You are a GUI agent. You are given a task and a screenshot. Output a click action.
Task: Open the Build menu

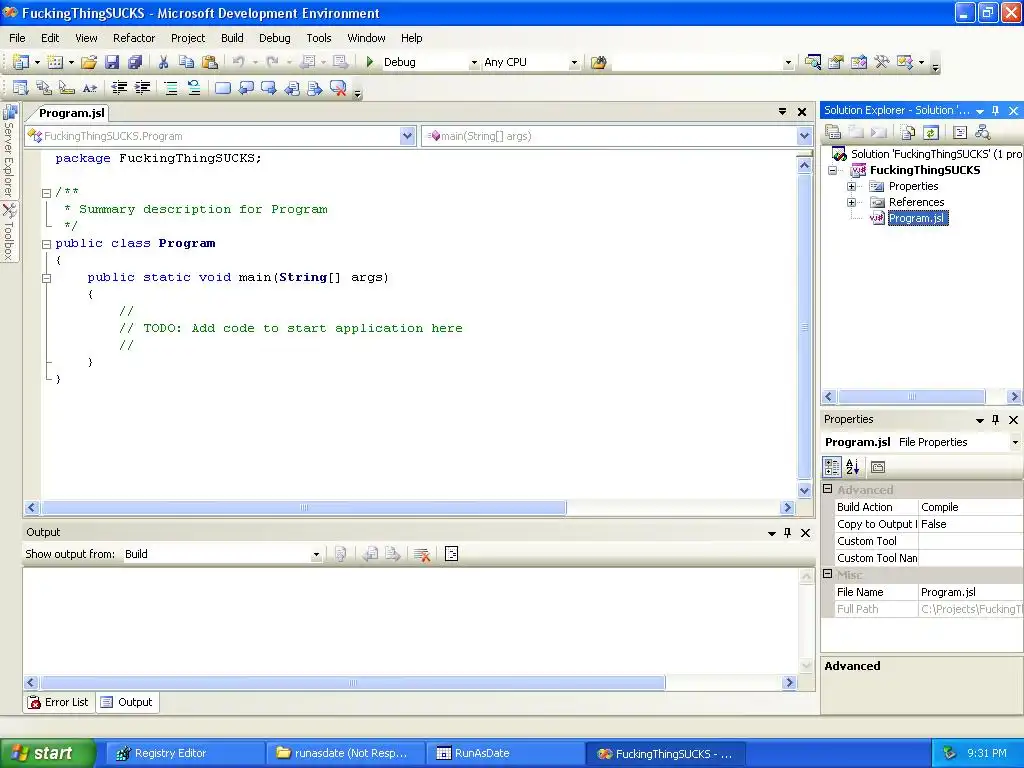[232, 38]
